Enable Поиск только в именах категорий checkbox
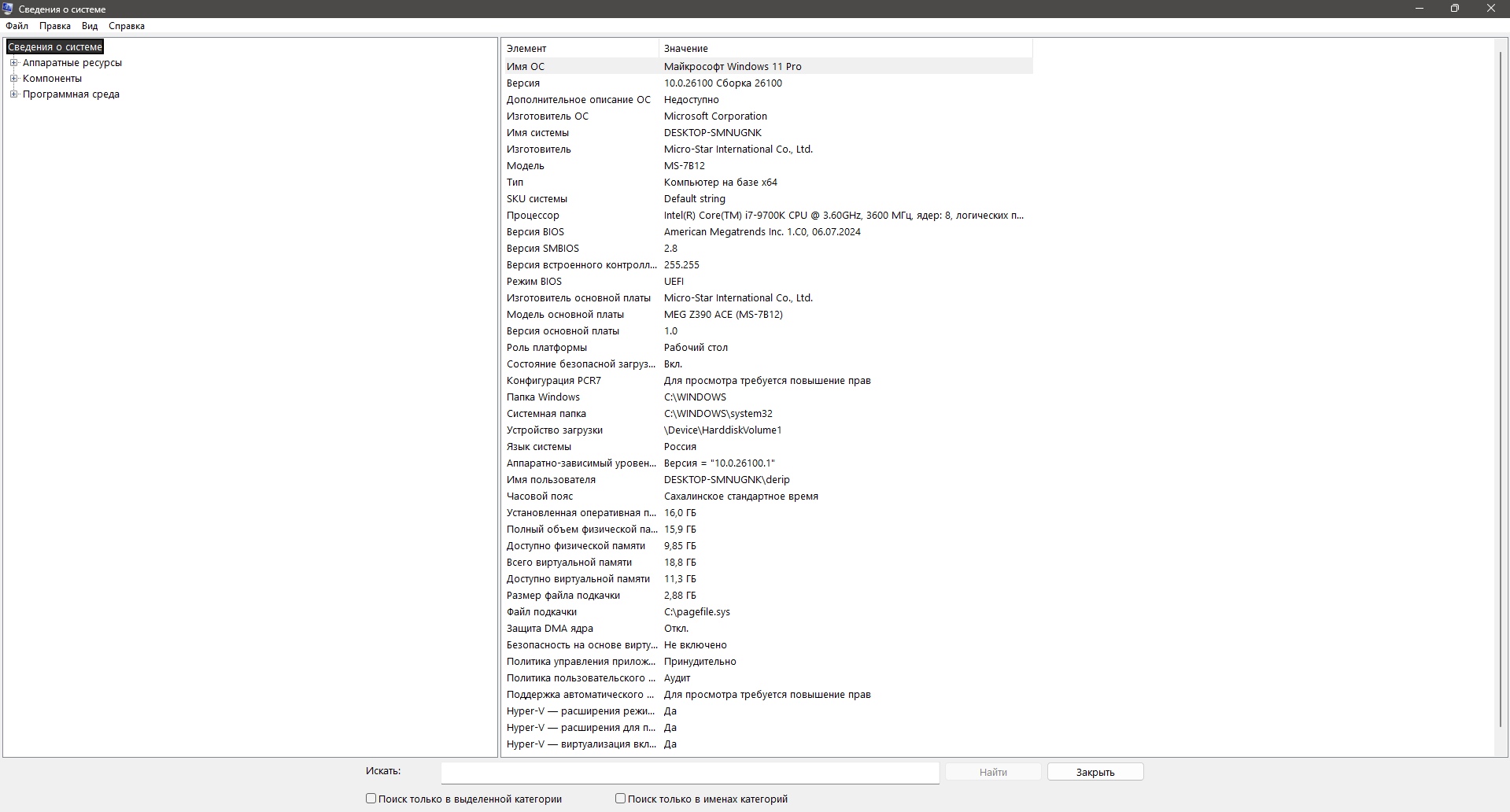This screenshot has height=812, width=1510. (620, 798)
